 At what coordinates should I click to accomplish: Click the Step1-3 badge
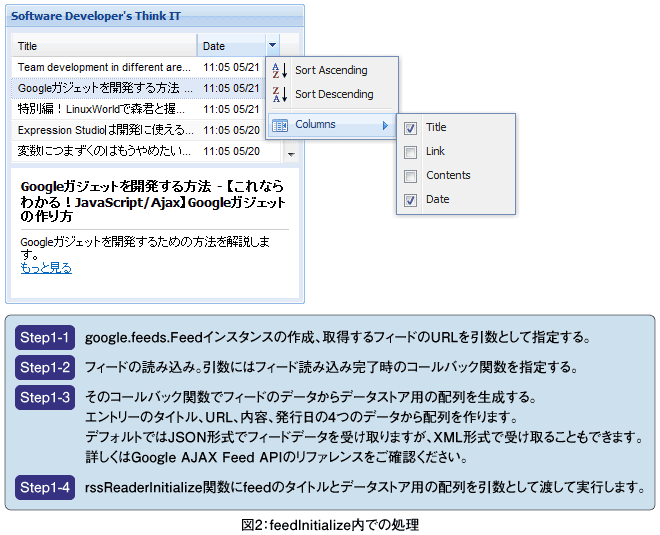(x=45, y=397)
